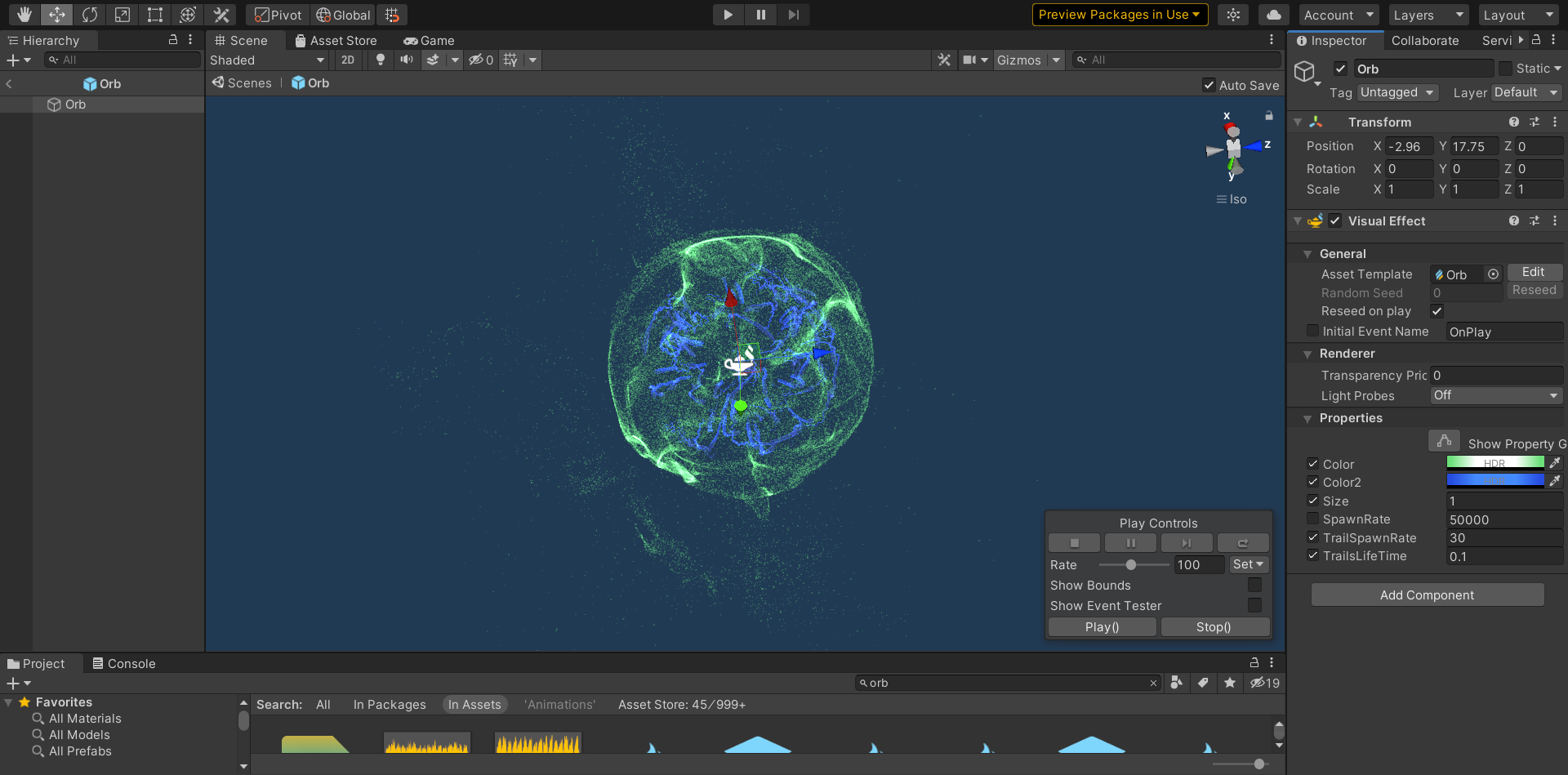Select the Hand tool in toolbar

pos(24,15)
